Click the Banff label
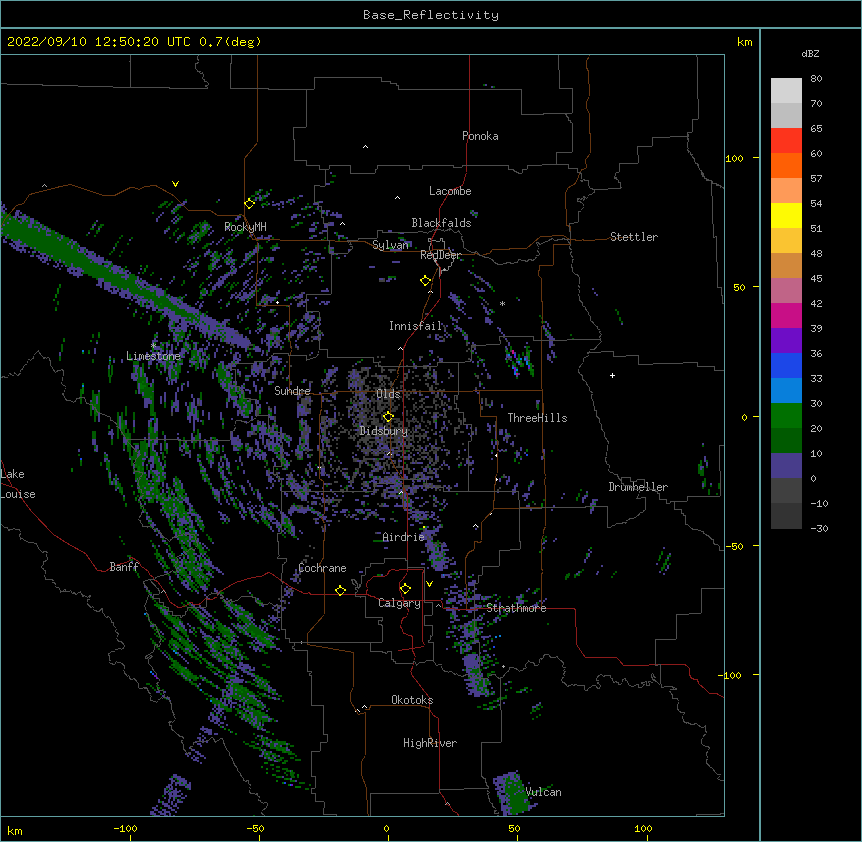Screen dimensions: 862x842 [x=124, y=567]
